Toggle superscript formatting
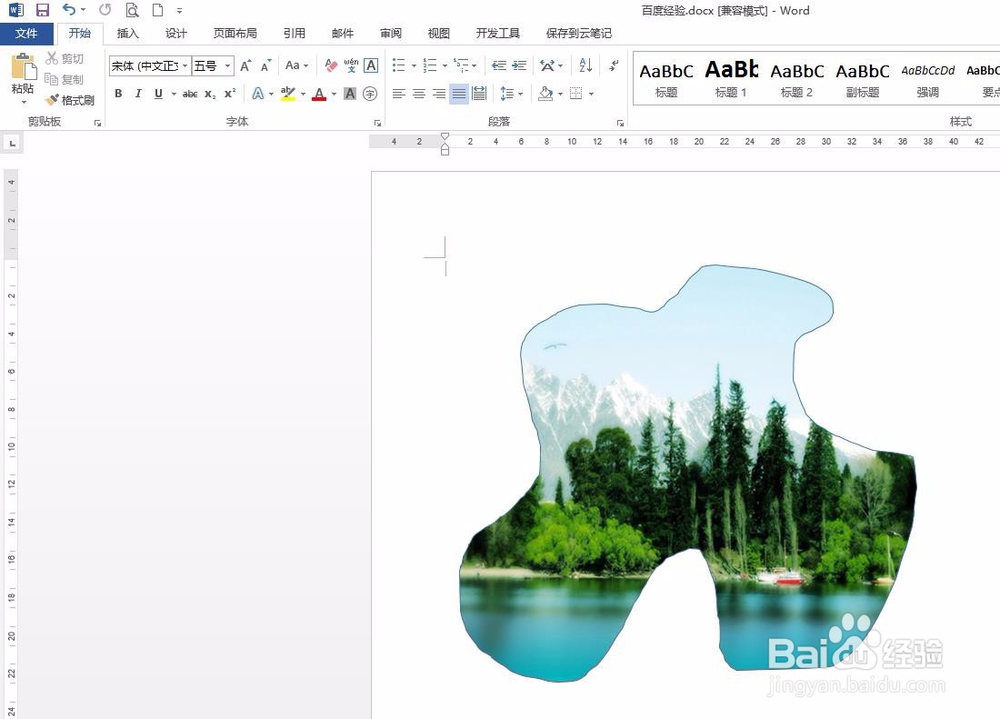Image resolution: width=1000 pixels, height=719 pixels. tap(230, 94)
